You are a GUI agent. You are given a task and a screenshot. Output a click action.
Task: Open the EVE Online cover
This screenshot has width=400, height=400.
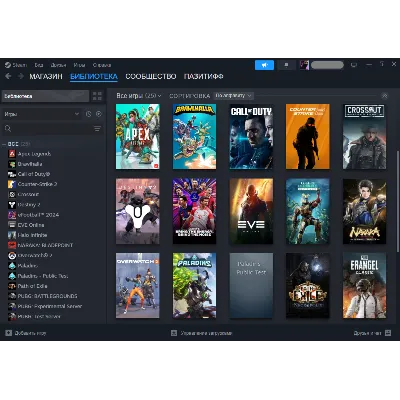tap(251, 211)
